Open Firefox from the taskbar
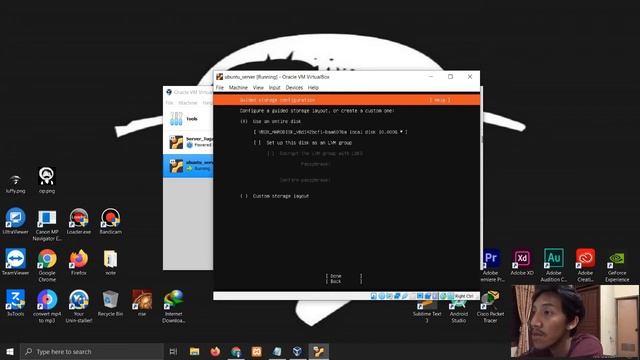Viewport: 640px width, 360px height. [x=215, y=351]
